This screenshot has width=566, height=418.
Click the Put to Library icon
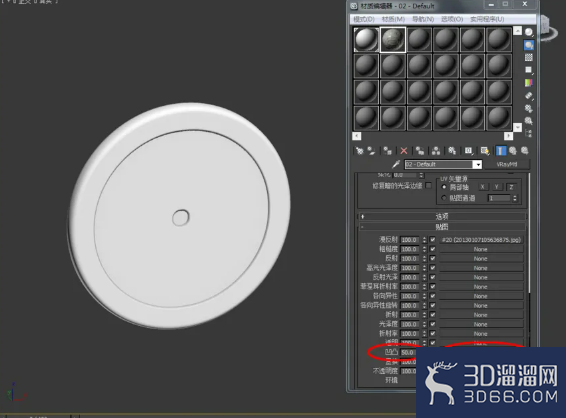click(452, 151)
